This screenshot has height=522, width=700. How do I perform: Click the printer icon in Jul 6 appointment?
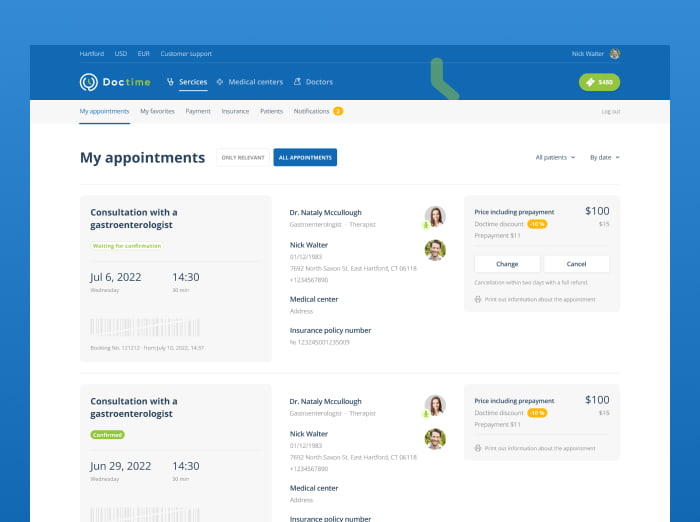[478, 299]
